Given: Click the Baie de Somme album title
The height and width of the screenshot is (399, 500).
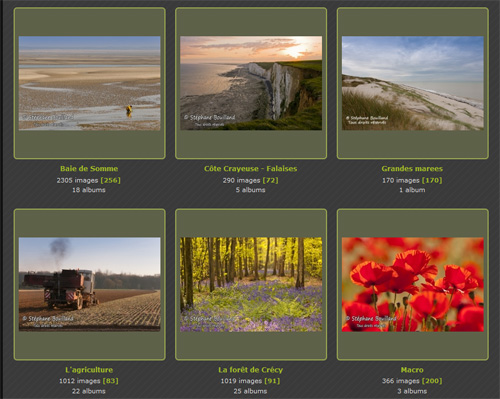Looking at the screenshot, I should coord(89,169).
